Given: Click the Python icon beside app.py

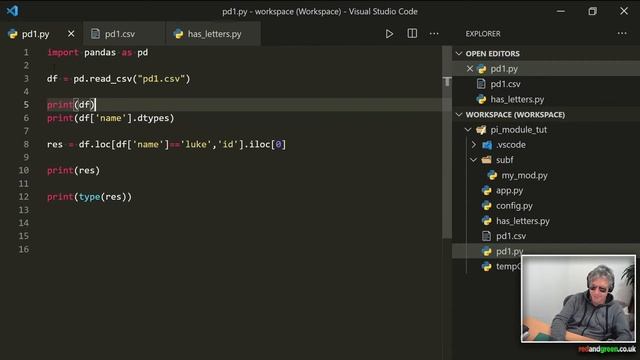Looking at the screenshot, I should pos(487,191).
